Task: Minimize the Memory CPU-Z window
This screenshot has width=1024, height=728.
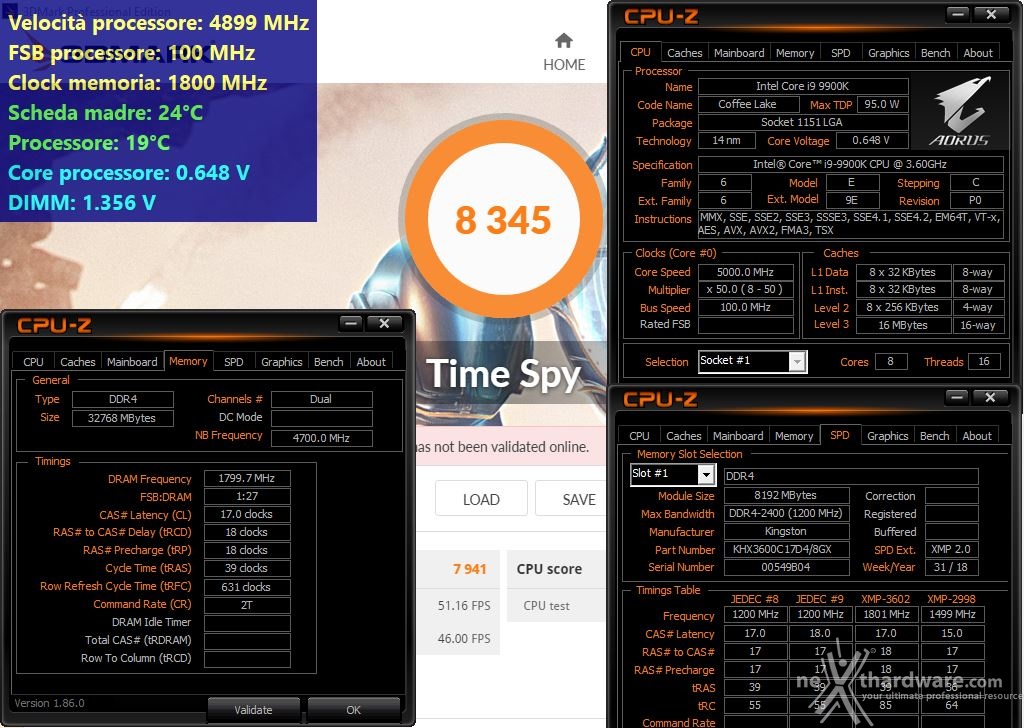Action: coord(351,323)
